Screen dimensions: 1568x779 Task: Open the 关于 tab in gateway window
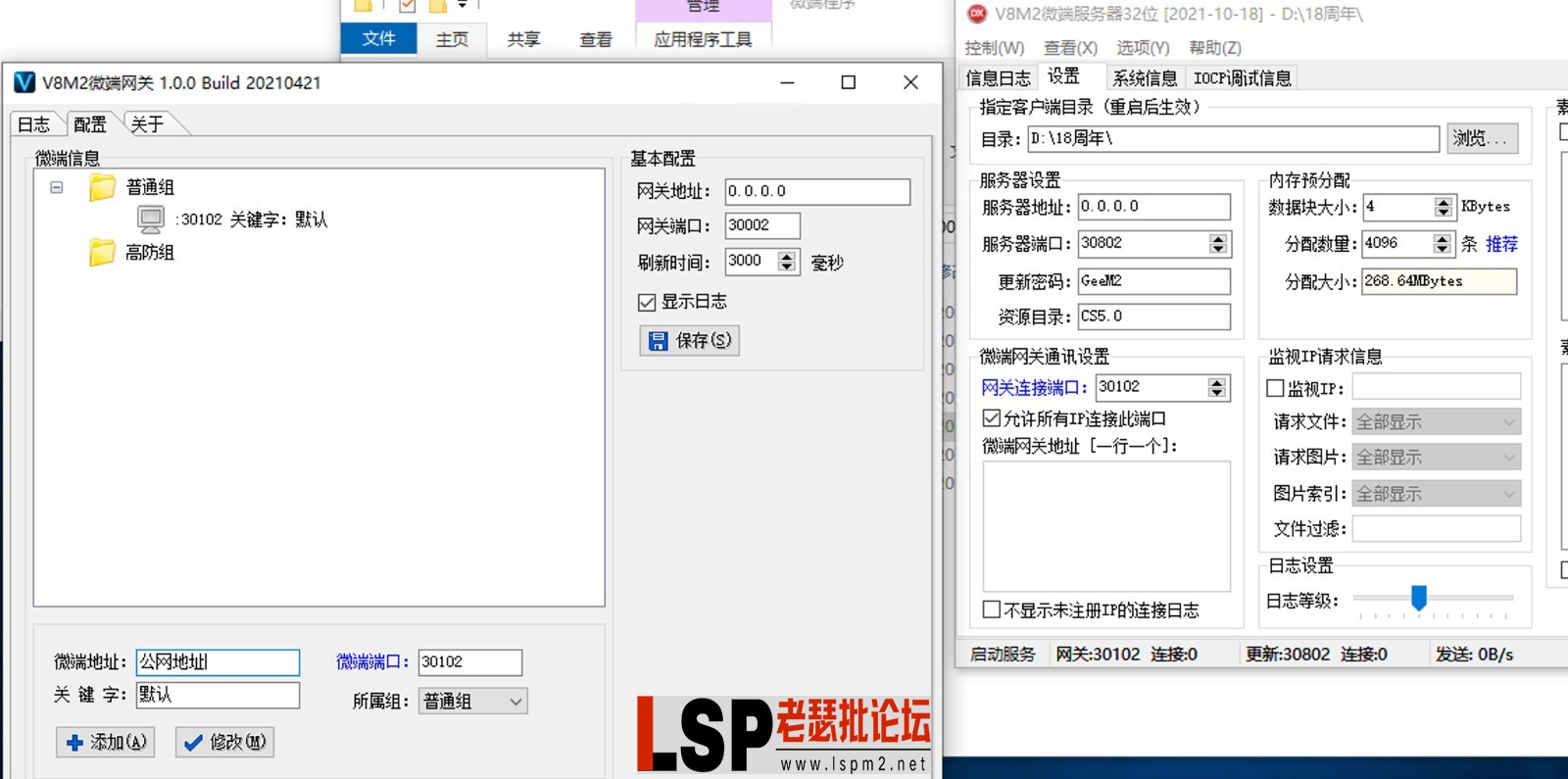pyautogui.click(x=148, y=124)
